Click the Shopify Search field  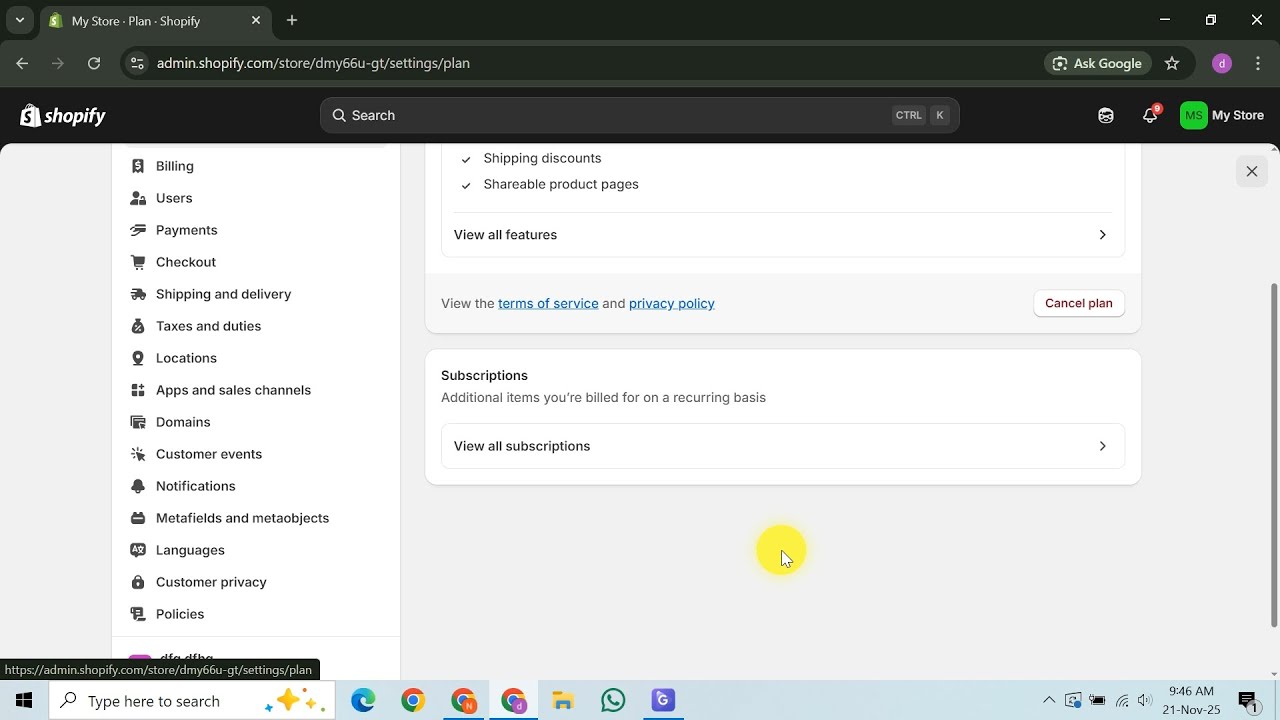click(640, 115)
